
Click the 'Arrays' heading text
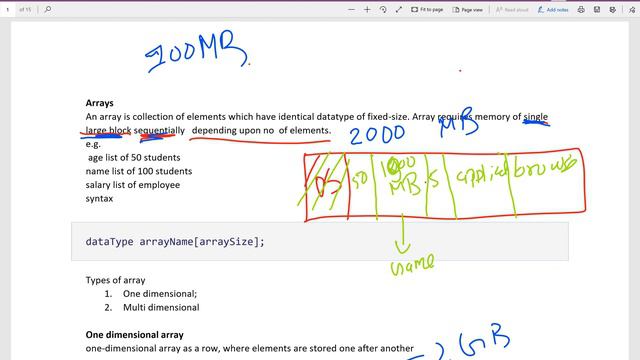coord(100,103)
